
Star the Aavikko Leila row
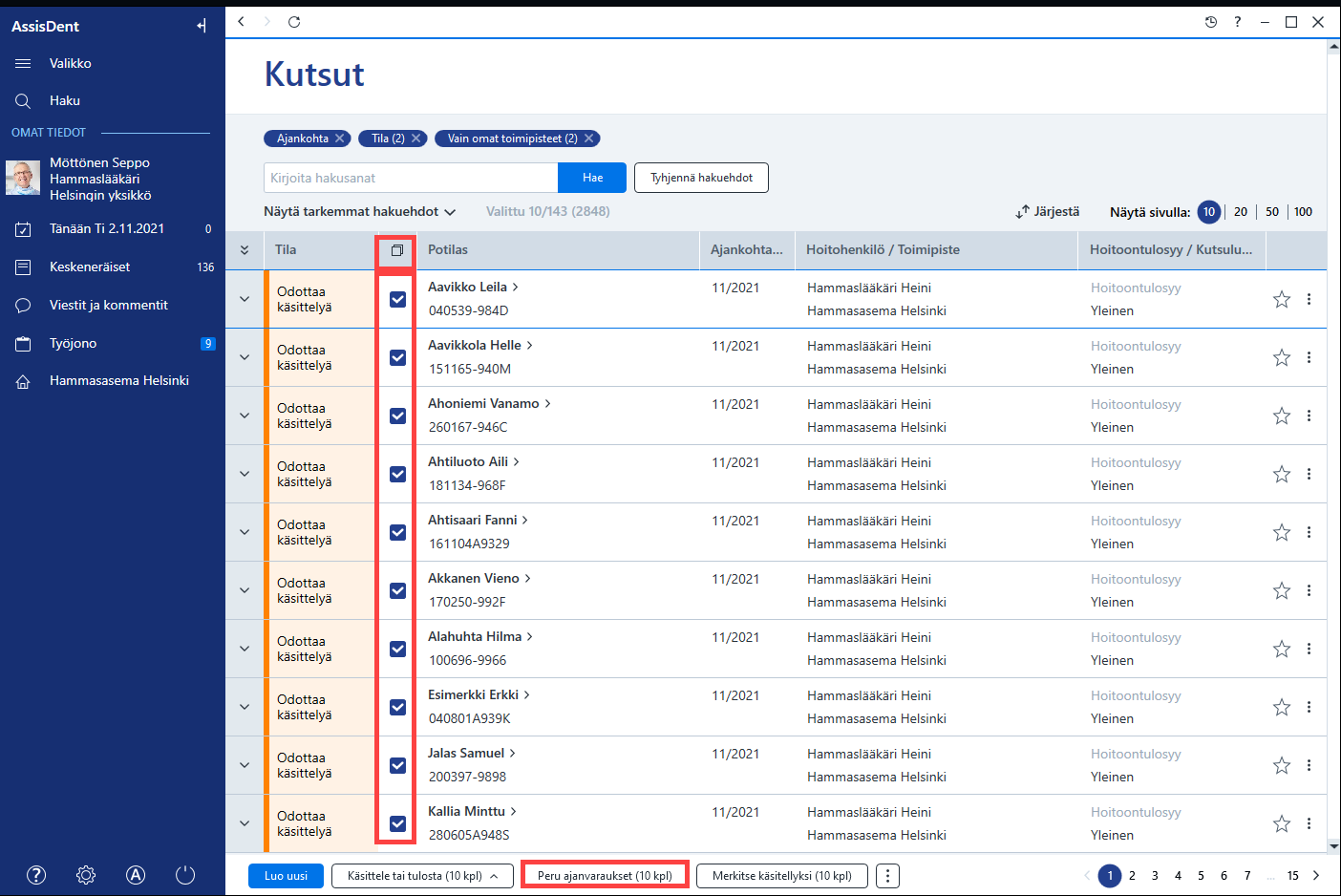1282,299
